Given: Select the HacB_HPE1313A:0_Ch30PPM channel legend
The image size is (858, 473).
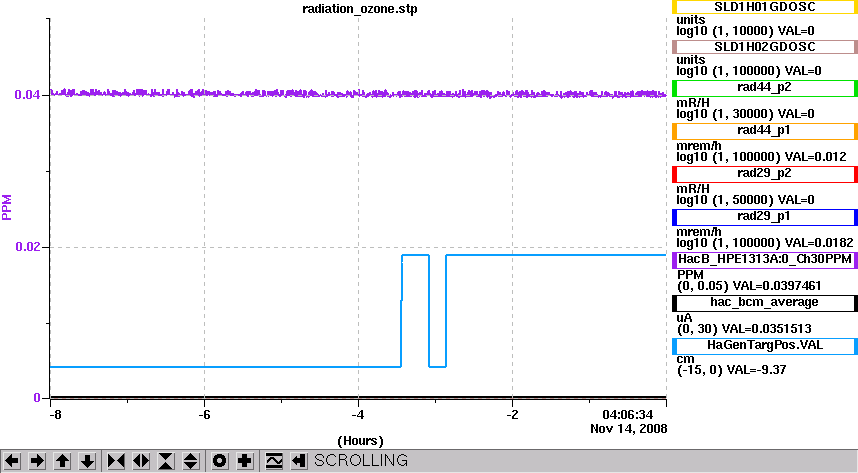Looking at the screenshot, I should tap(764, 260).
